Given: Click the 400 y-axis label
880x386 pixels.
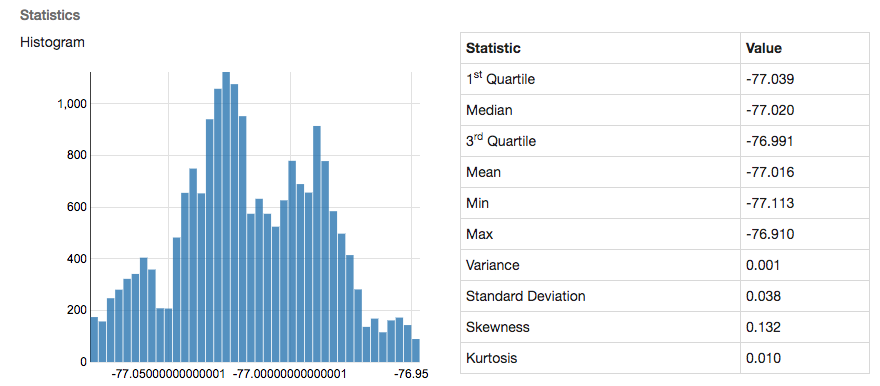Looking at the screenshot, I should click(77, 259).
